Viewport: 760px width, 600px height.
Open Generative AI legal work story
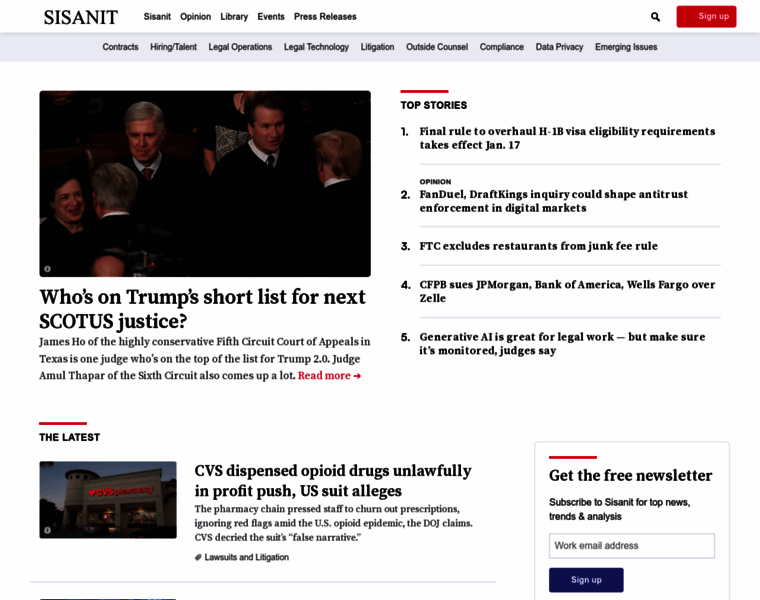click(x=562, y=344)
